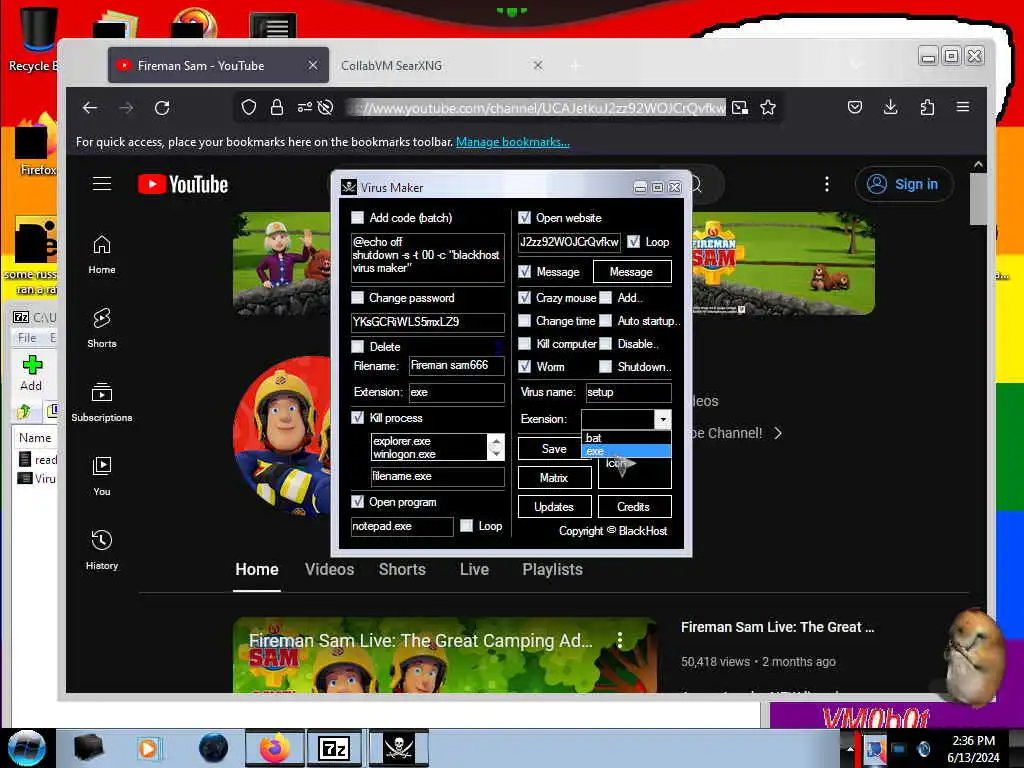Open 7-Zip from the taskbar
Viewport: 1024px width, 768px height.
pyautogui.click(x=334, y=748)
